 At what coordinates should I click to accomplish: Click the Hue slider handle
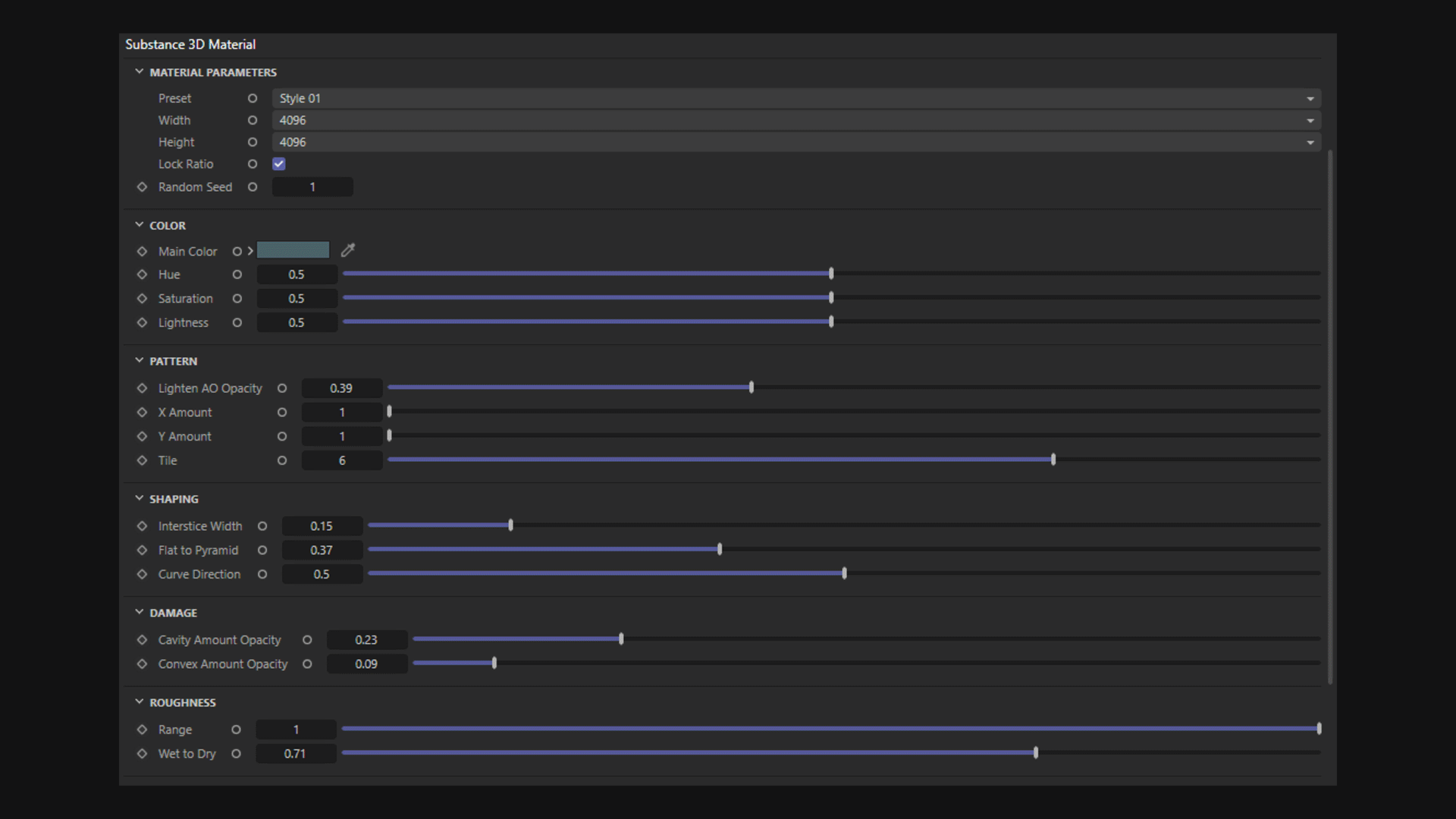831,273
